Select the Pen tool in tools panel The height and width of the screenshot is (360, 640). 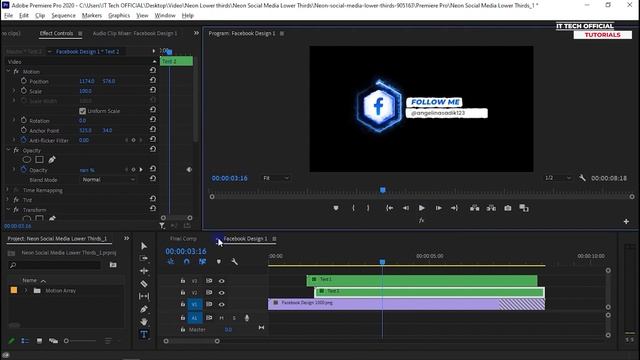144,309
